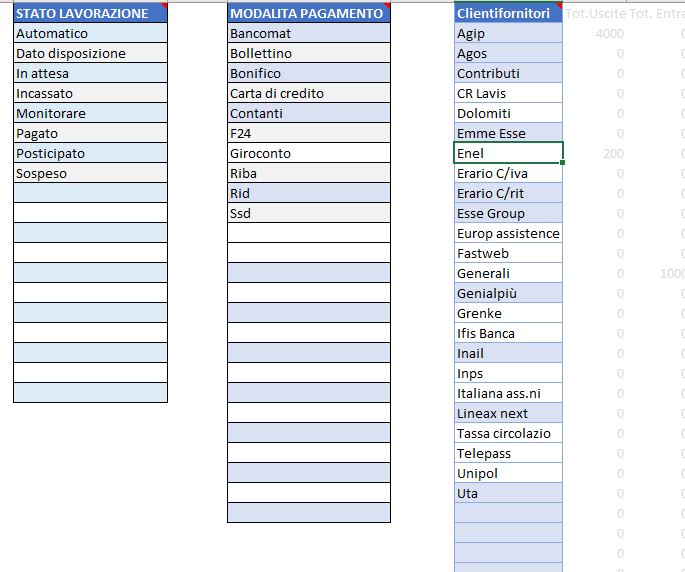
Task: Click the 'Monitorare' cell
Action: (x=90, y=114)
